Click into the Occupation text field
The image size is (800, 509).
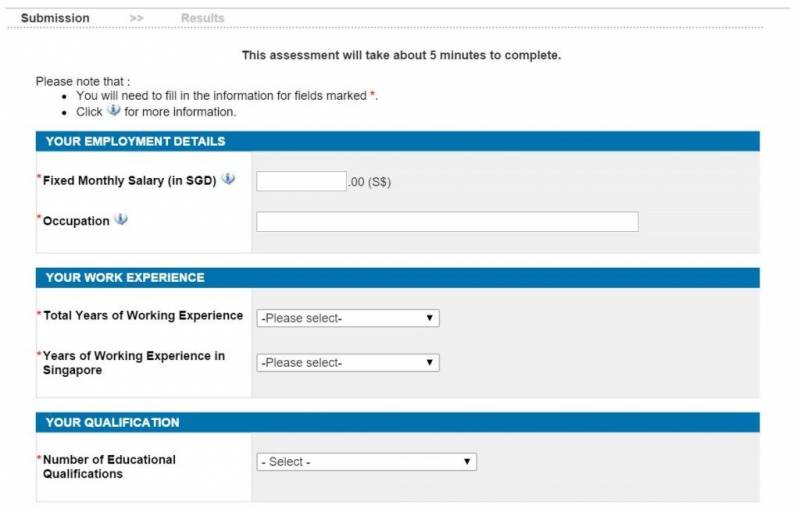click(447, 222)
